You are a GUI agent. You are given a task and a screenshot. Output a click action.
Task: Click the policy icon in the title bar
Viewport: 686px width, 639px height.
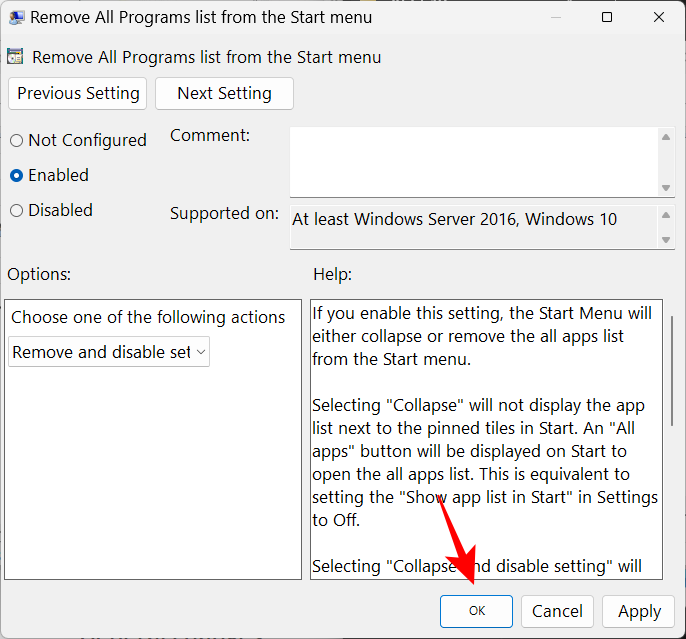[x=16, y=17]
